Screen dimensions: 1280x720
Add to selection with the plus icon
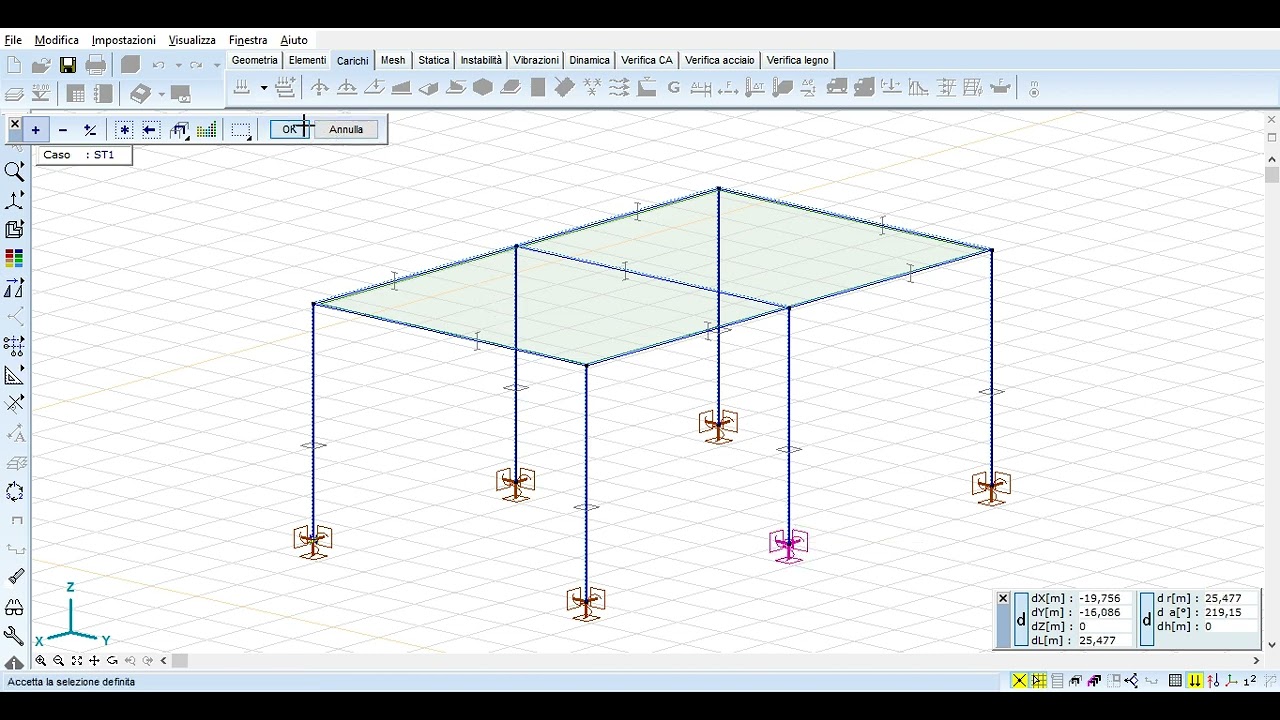pos(36,130)
